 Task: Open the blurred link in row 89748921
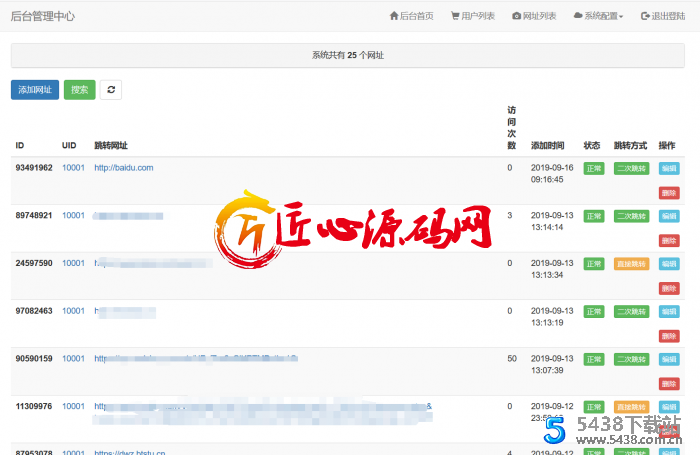(128, 216)
